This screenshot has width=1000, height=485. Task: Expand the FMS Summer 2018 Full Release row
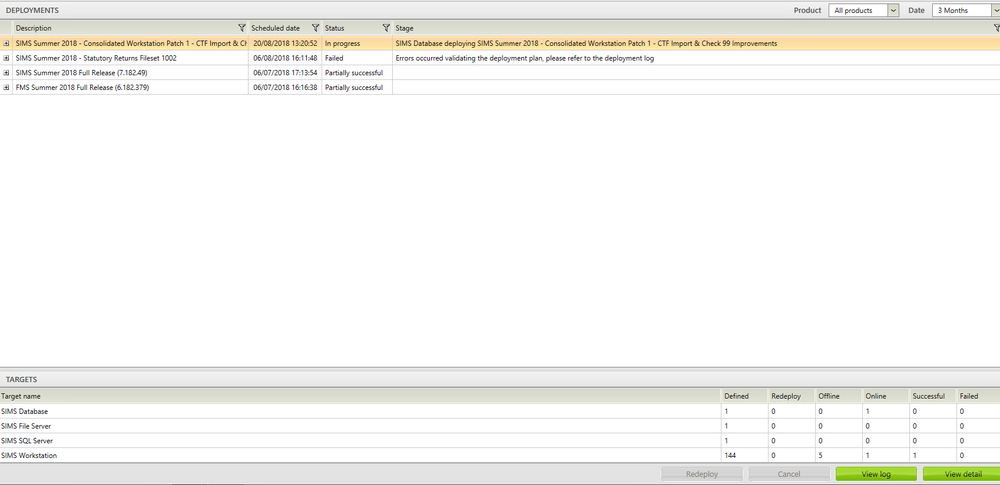(6, 87)
